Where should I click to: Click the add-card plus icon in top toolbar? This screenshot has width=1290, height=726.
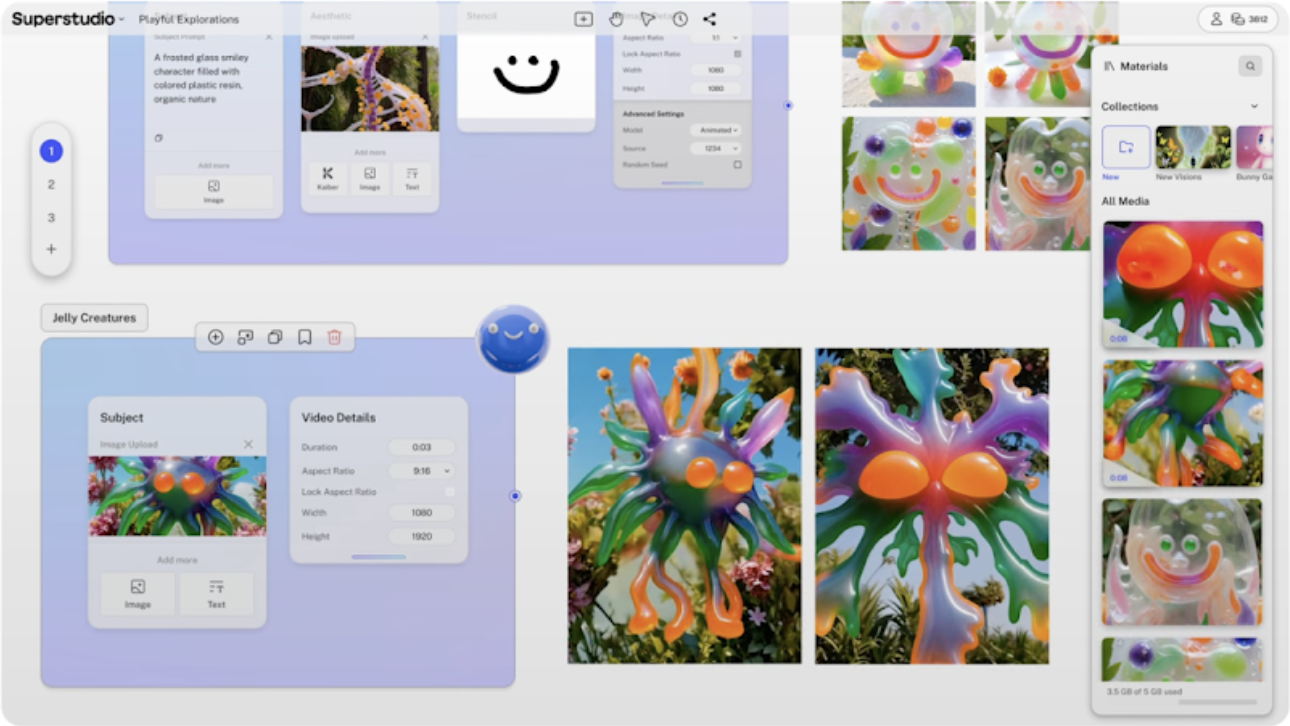(x=583, y=19)
